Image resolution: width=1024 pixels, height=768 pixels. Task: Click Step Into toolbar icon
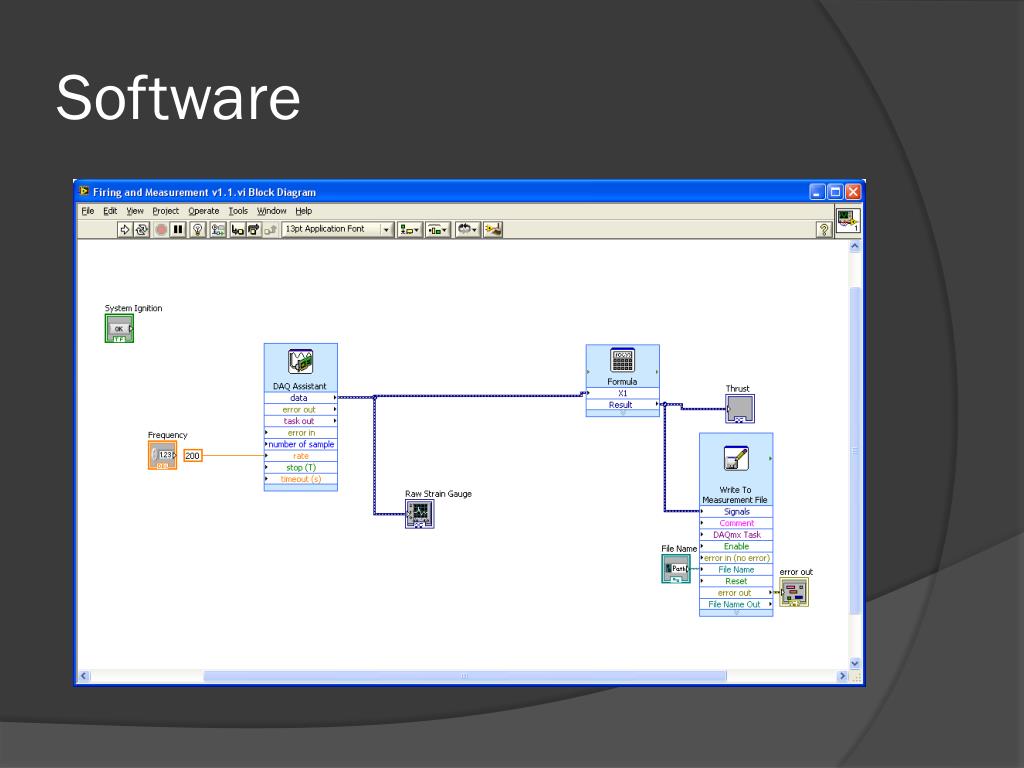click(237, 229)
